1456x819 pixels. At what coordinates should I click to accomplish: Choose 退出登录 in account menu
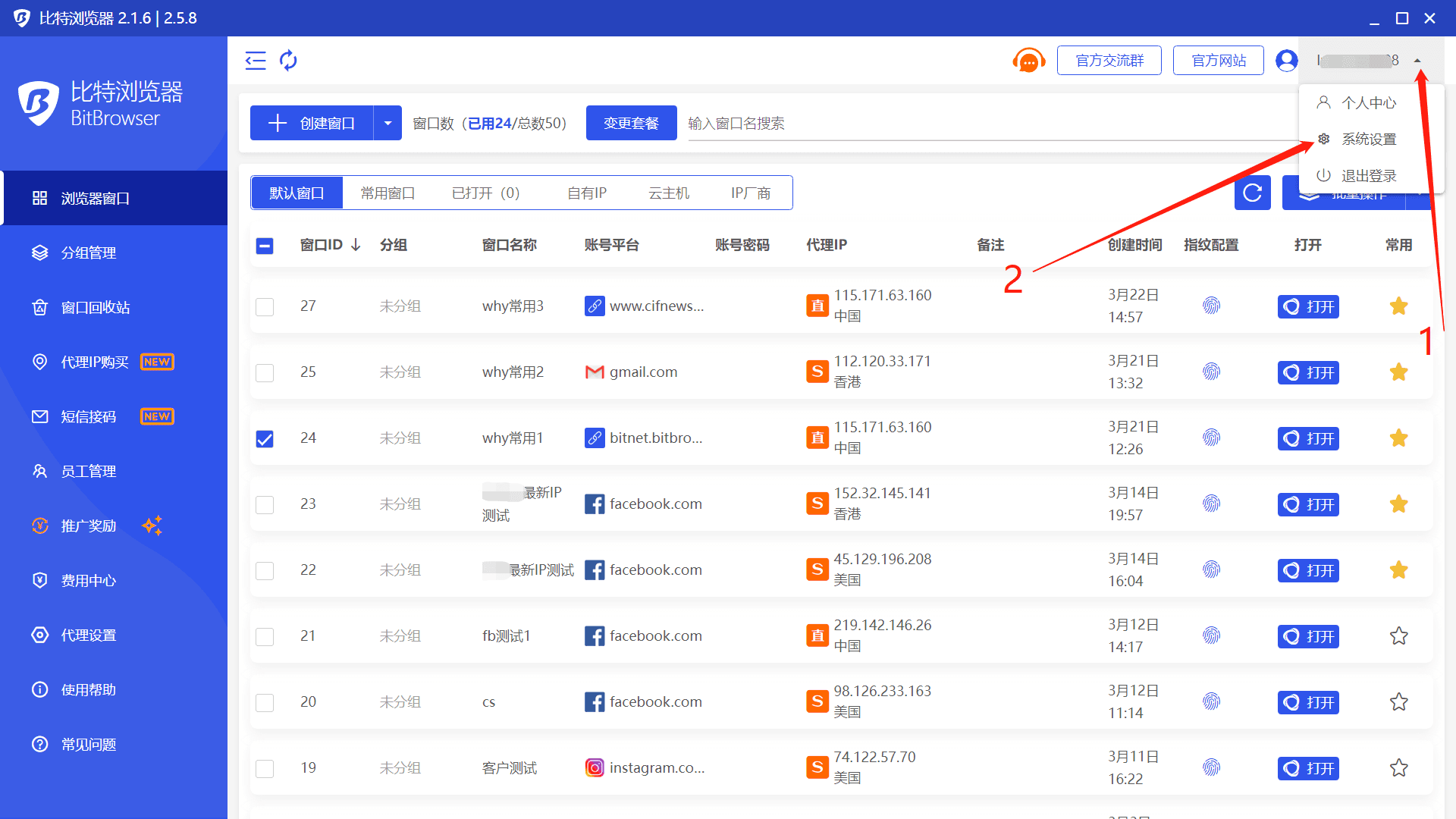[1371, 176]
